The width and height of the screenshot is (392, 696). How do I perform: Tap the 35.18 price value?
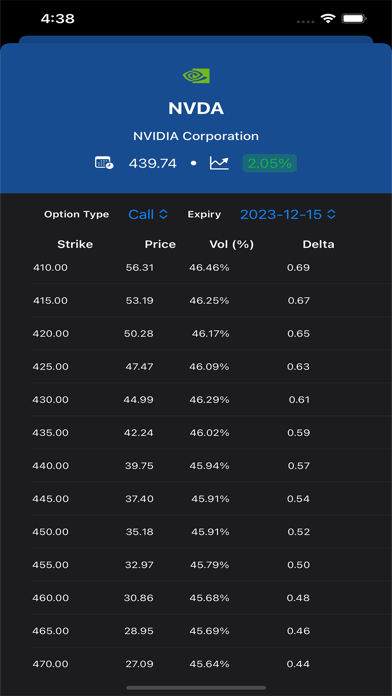click(140, 532)
